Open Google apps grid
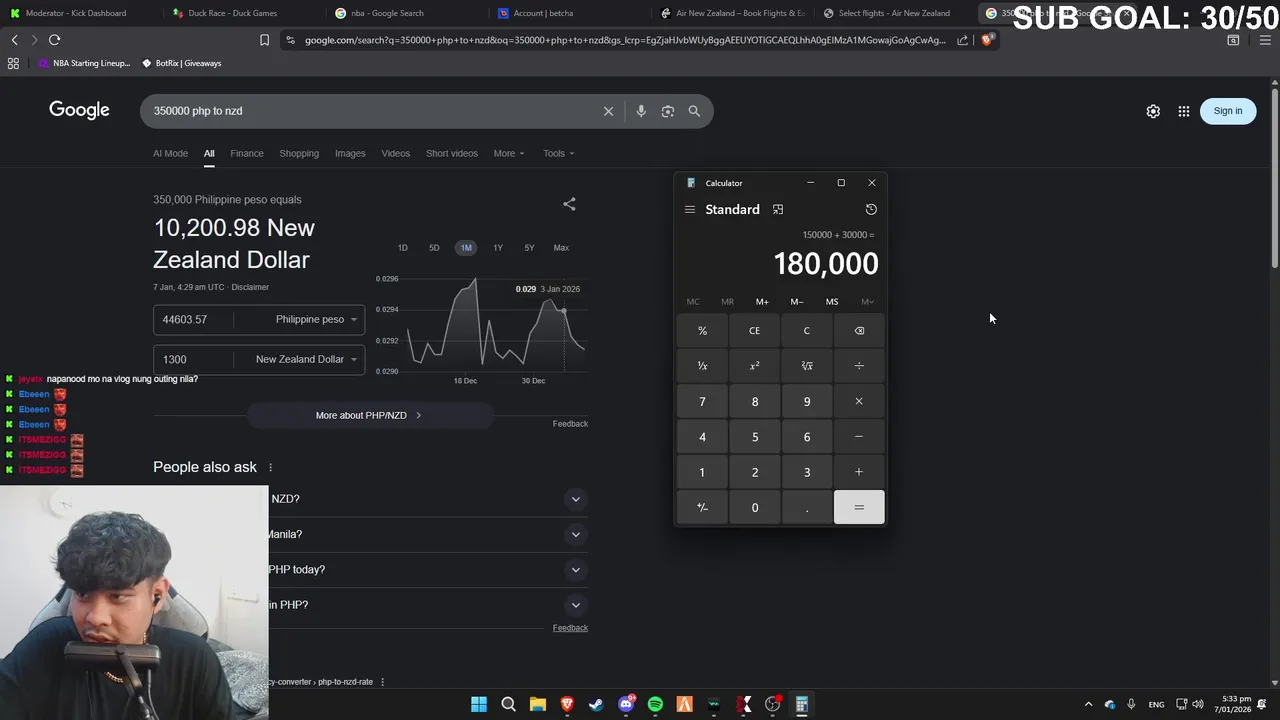The image size is (1280, 720). pyautogui.click(x=1184, y=111)
